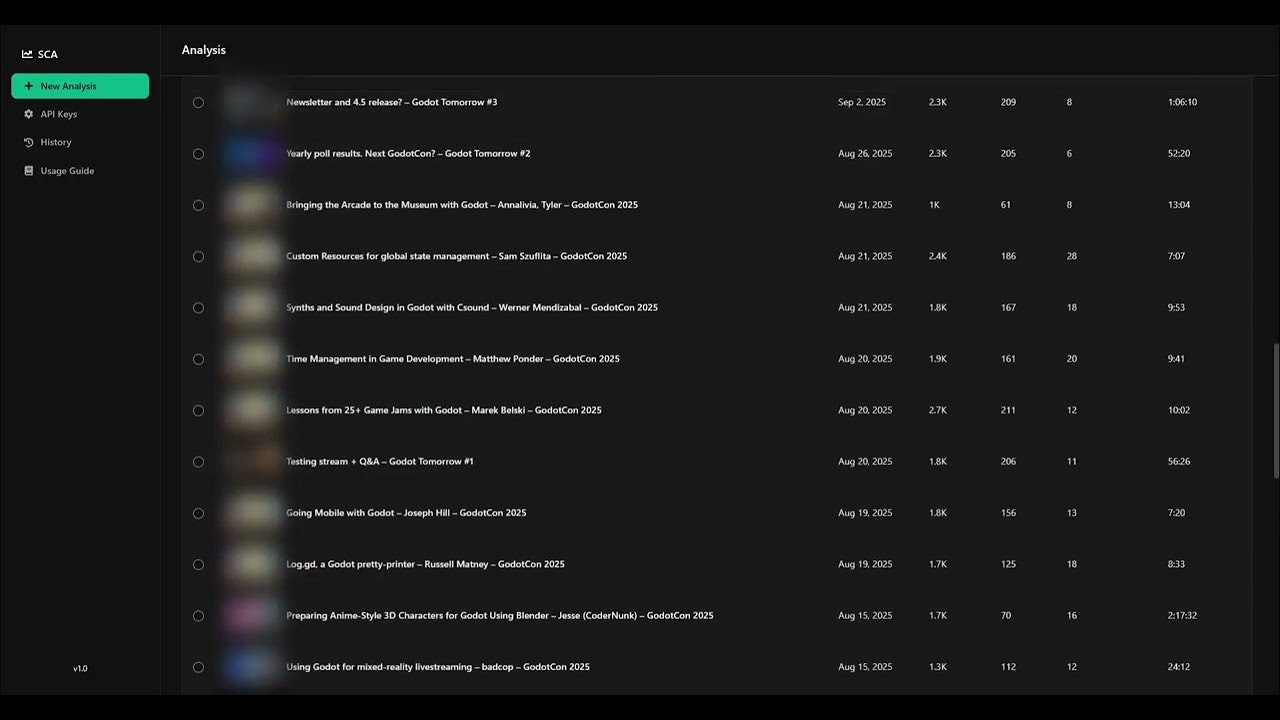
Task: Select radio for Log.gd pretty-printer video
Action: pyautogui.click(x=198, y=564)
